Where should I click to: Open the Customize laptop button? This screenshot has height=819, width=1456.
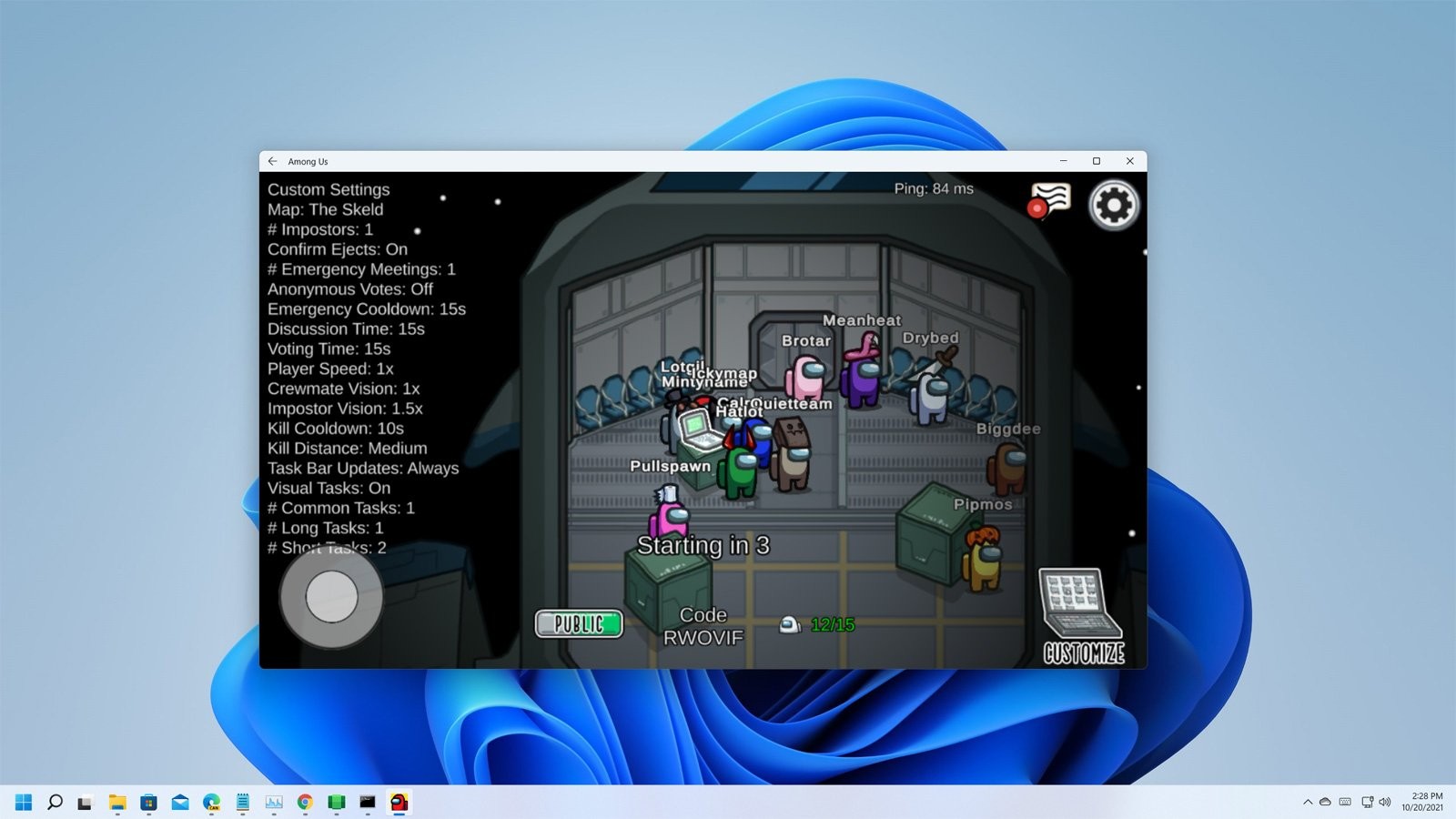pyautogui.click(x=1083, y=617)
